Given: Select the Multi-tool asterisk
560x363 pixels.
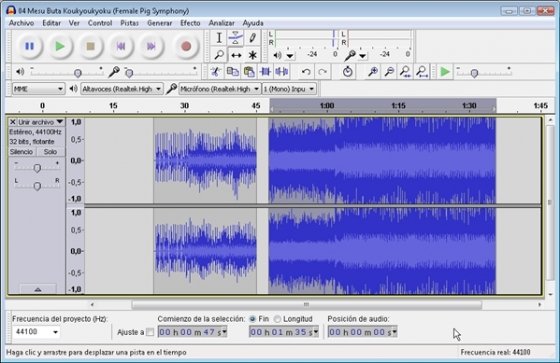Looking at the screenshot, I should point(252,55).
